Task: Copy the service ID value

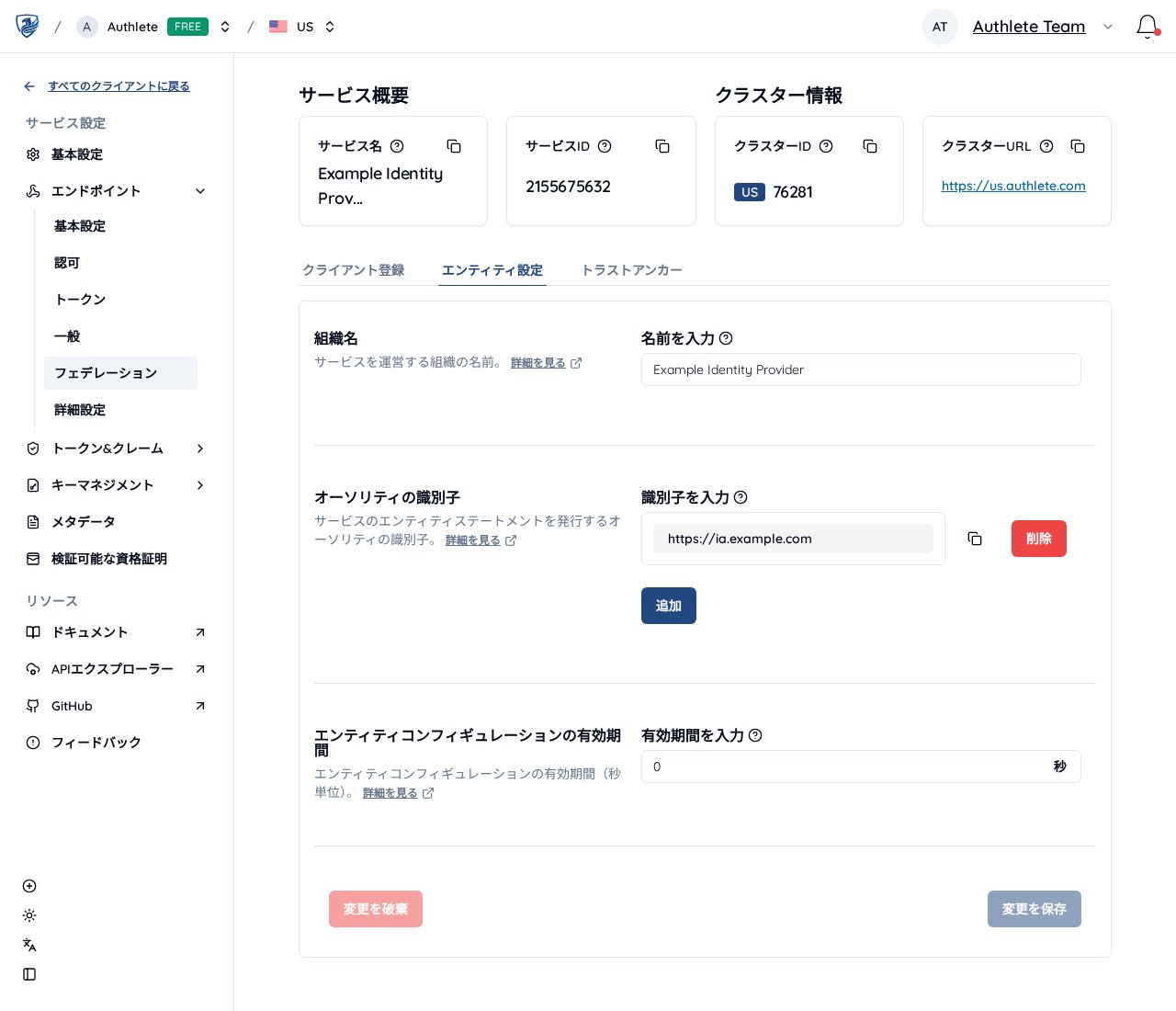Action: click(662, 146)
